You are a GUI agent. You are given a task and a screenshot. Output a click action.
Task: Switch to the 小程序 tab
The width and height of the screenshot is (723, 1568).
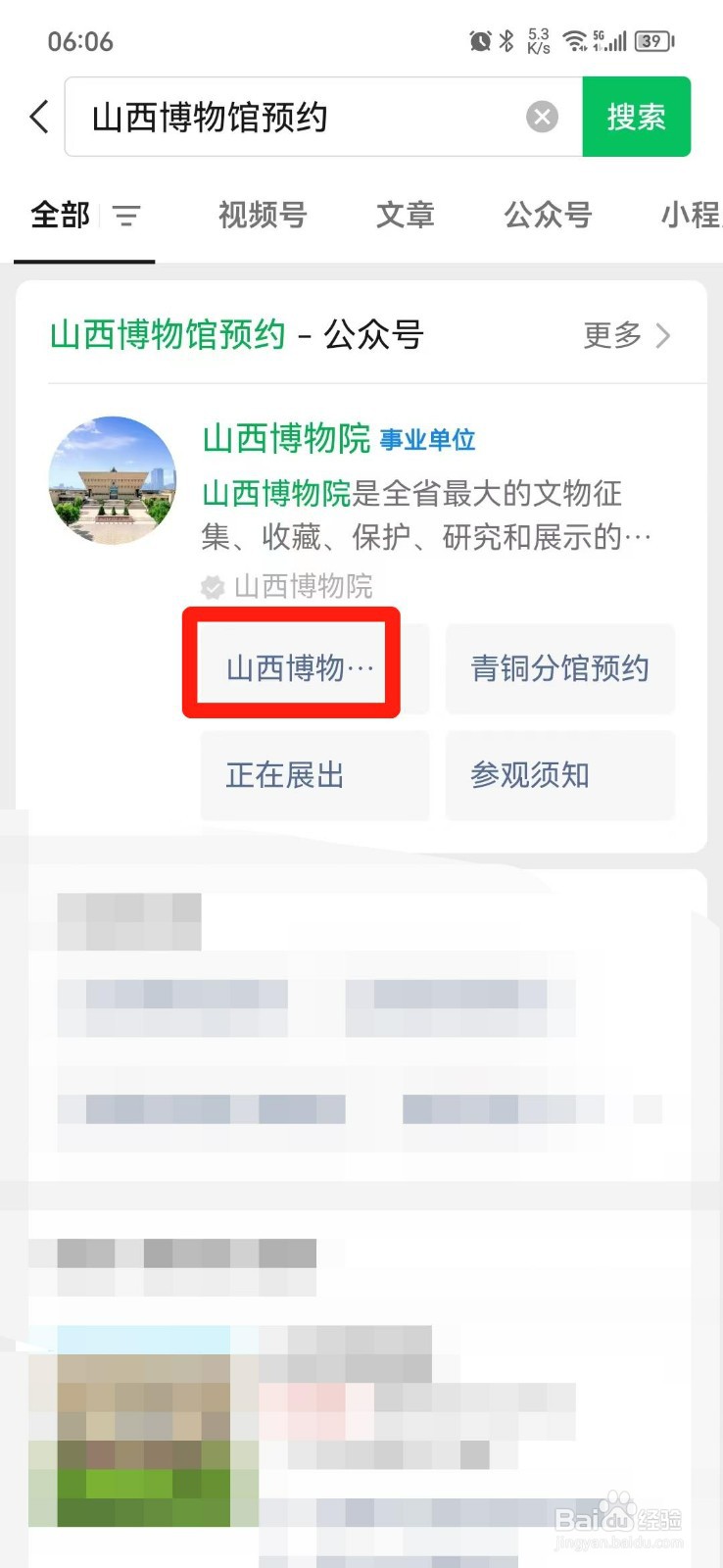(x=692, y=215)
